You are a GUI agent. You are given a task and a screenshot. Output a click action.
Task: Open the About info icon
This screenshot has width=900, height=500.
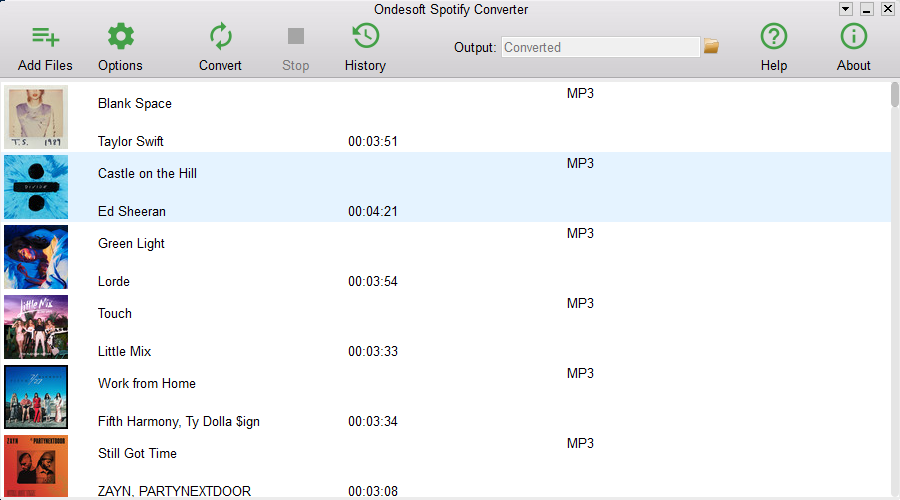tap(853, 38)
